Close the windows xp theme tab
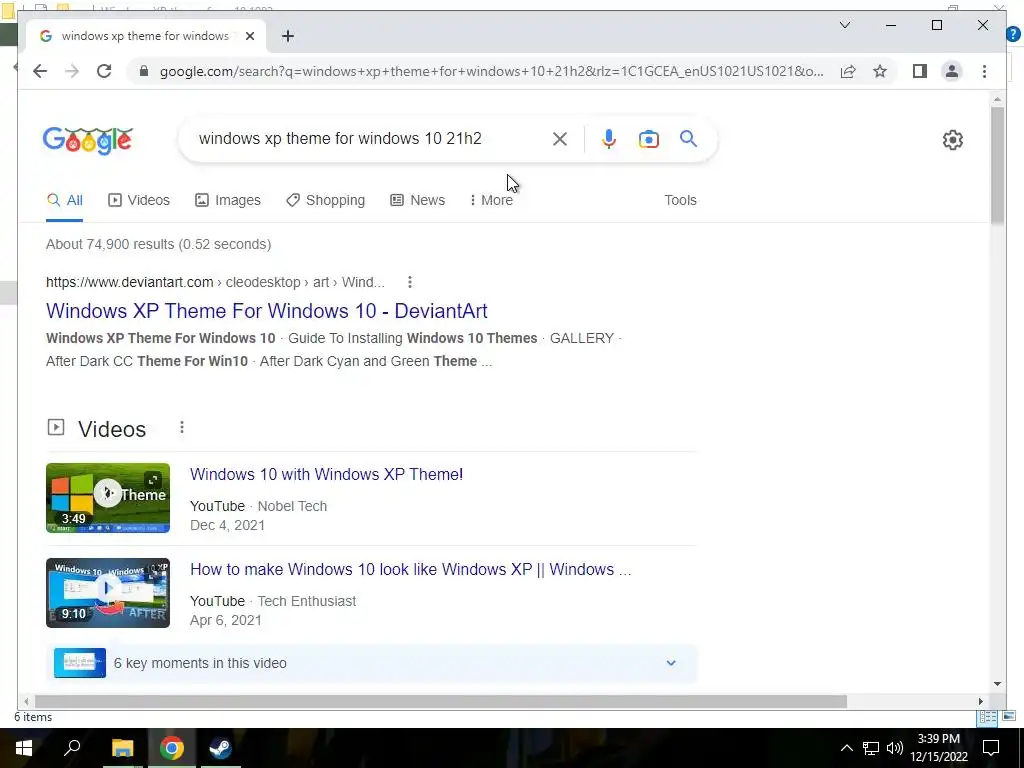Screen dimensions: 1024x768 pyautogui.click(x=249, y=36)
